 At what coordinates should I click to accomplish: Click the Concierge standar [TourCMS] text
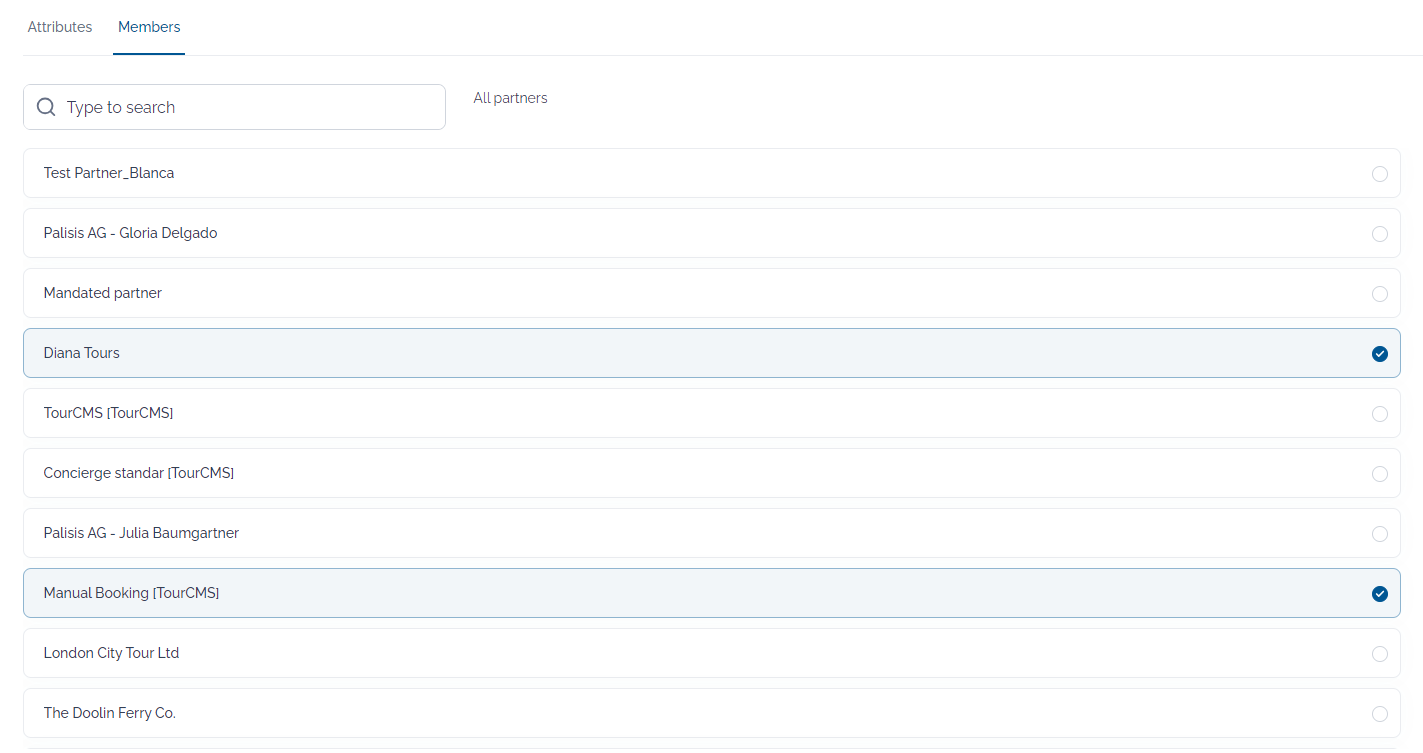139,473
